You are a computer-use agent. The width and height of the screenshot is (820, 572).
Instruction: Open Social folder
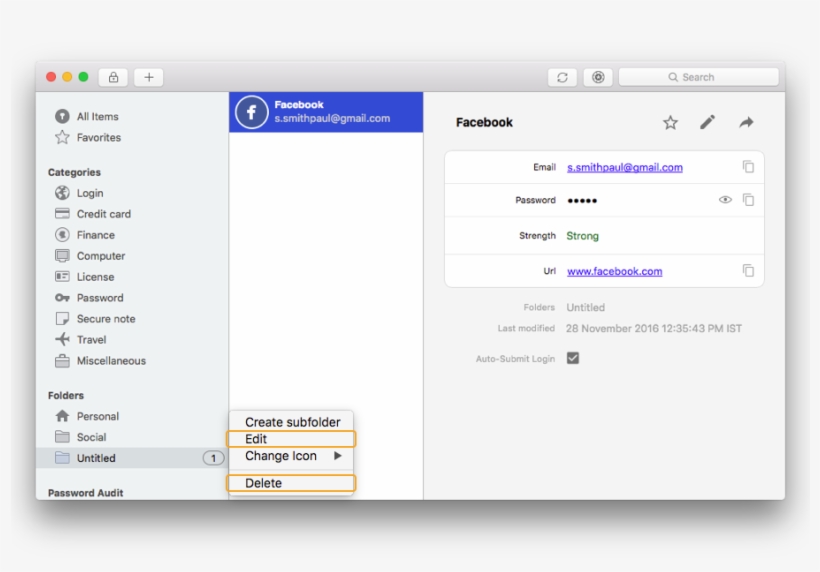coord(92,437)
